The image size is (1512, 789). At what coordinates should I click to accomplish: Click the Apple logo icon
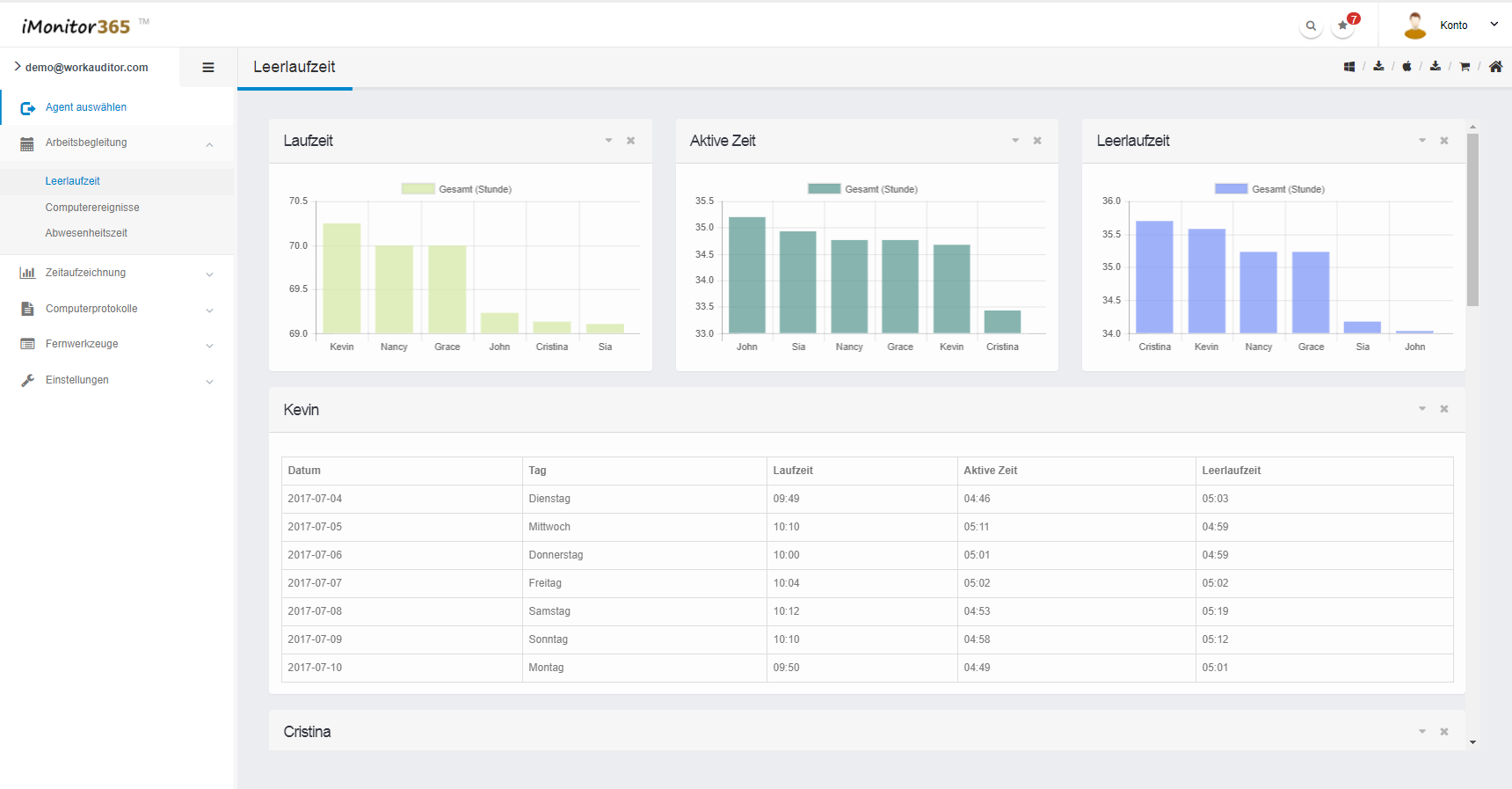(x=1407, y=67)
